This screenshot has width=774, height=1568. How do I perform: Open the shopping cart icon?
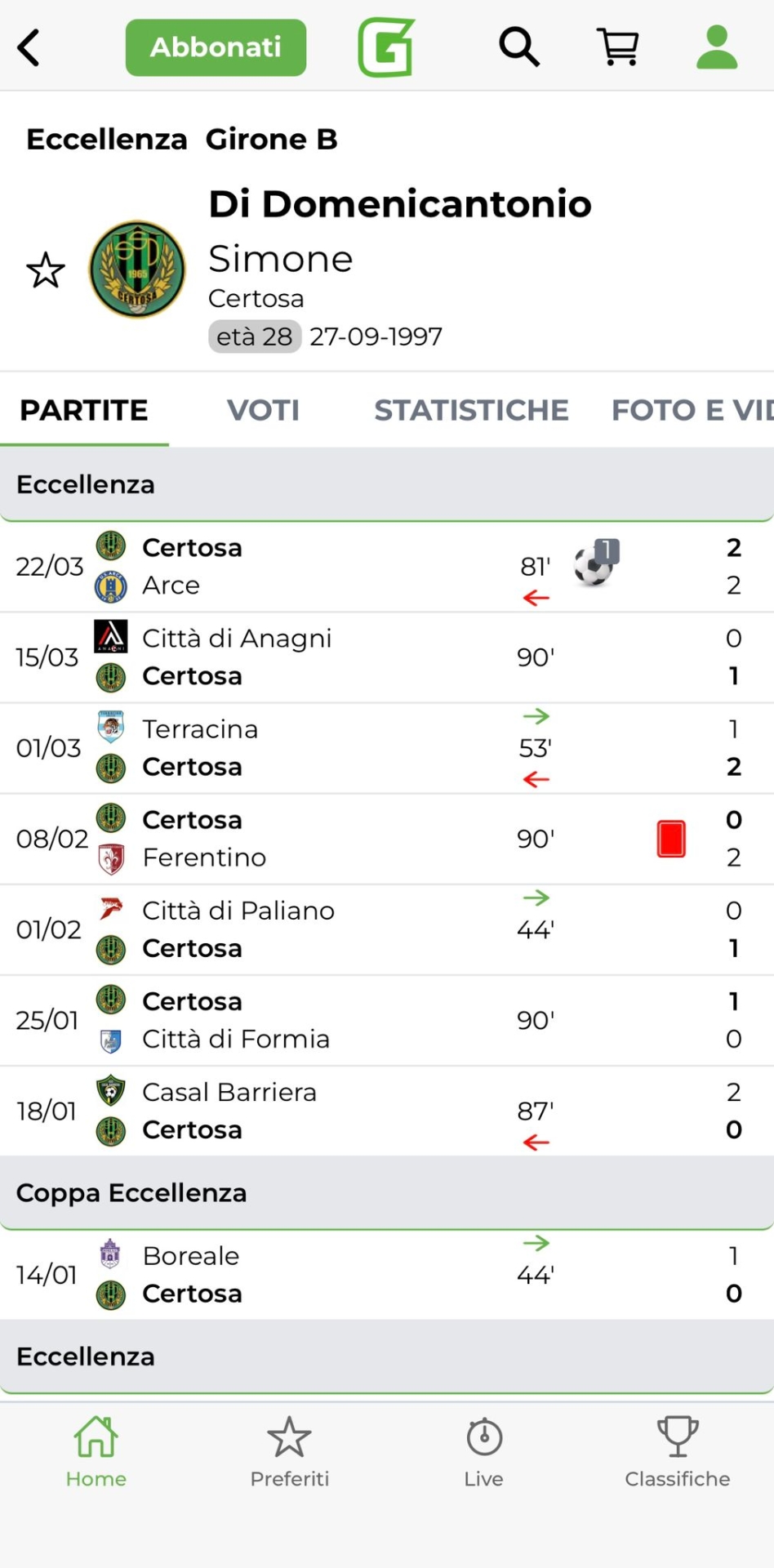pos(618,47)
